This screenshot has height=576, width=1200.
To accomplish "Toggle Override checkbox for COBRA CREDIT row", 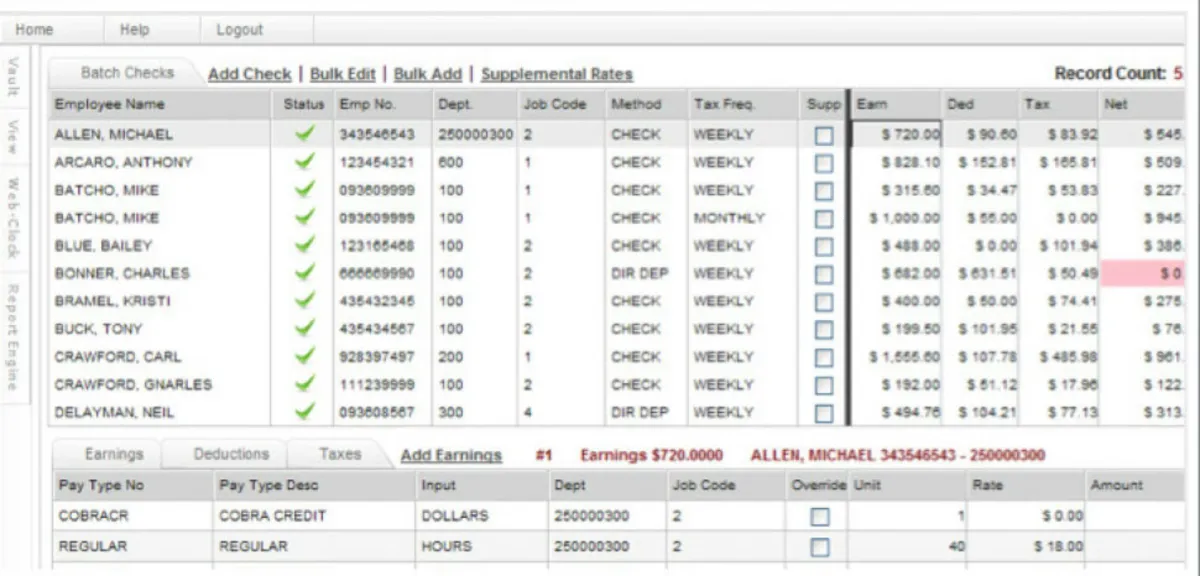I will 819,517.
